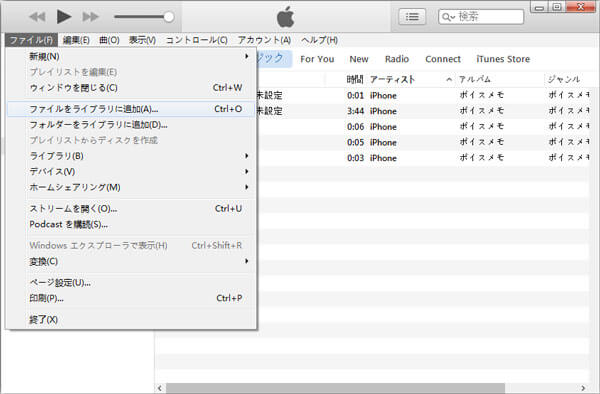Open the 編集(E) menu
This screenshot has width=600, height=394.
click(x=76, y=40)
